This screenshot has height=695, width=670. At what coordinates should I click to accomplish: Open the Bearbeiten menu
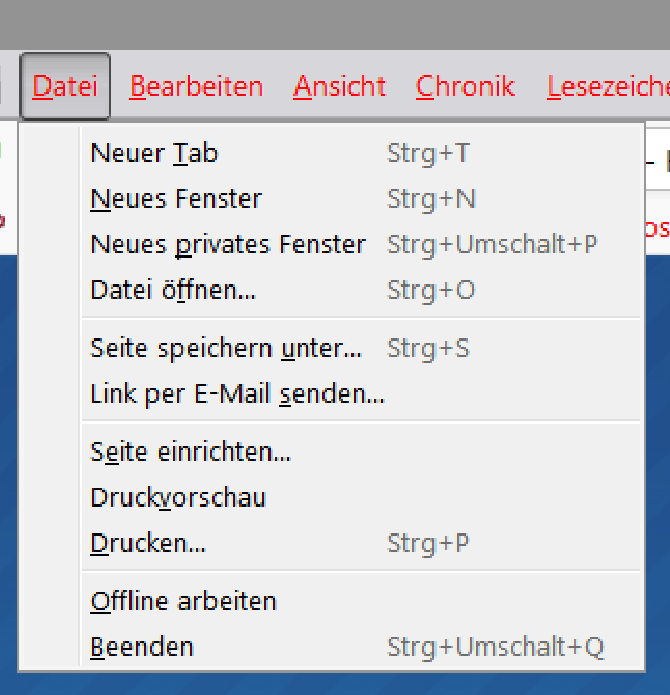pos(196,87)
